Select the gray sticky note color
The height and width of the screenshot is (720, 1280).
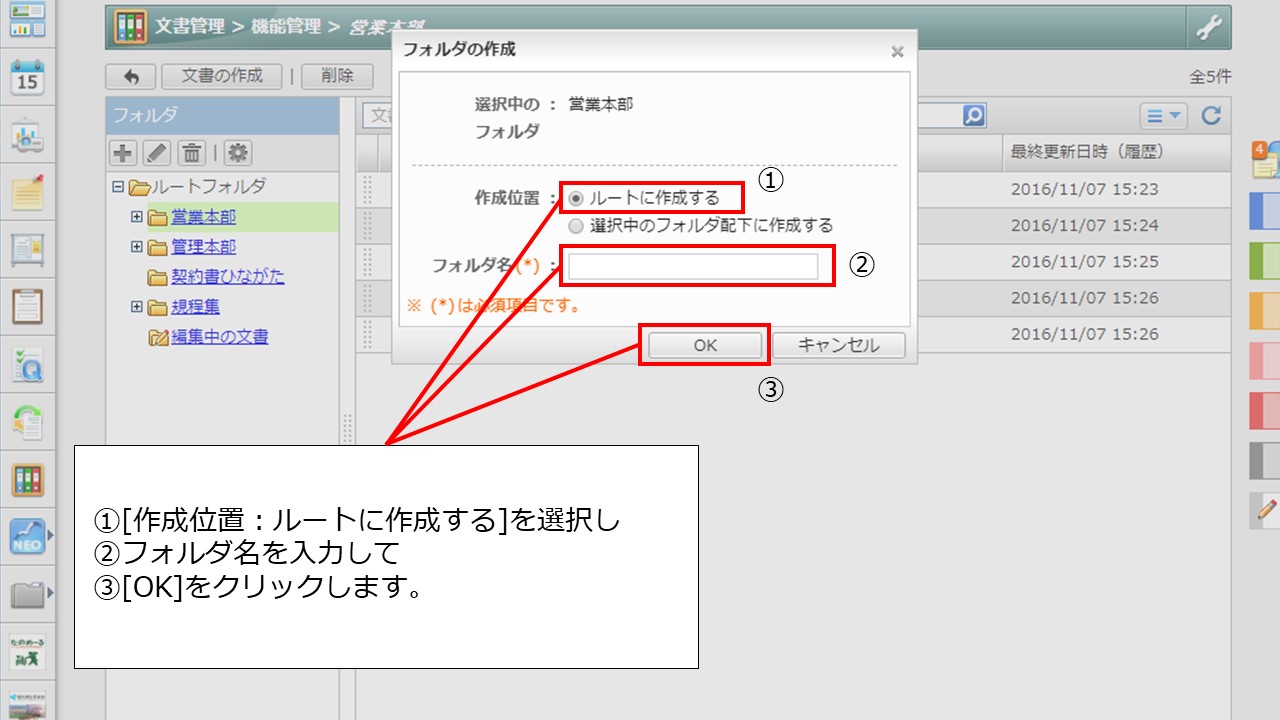click(x=1265, y=460)
